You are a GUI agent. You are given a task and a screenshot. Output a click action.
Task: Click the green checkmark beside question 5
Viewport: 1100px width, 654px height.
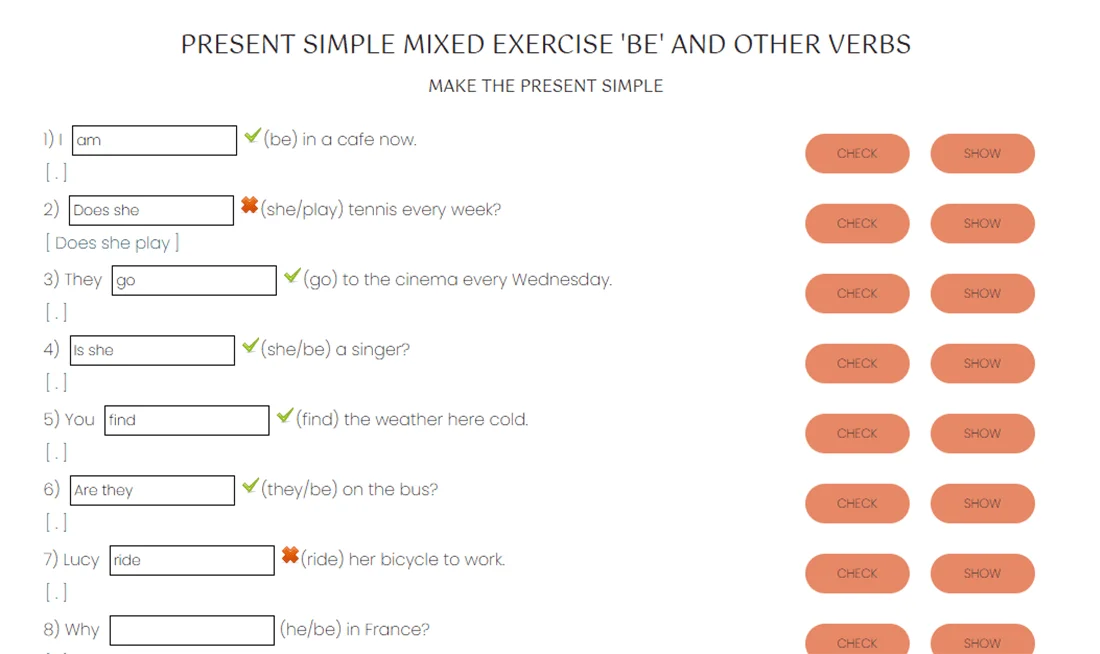[285, 416]
